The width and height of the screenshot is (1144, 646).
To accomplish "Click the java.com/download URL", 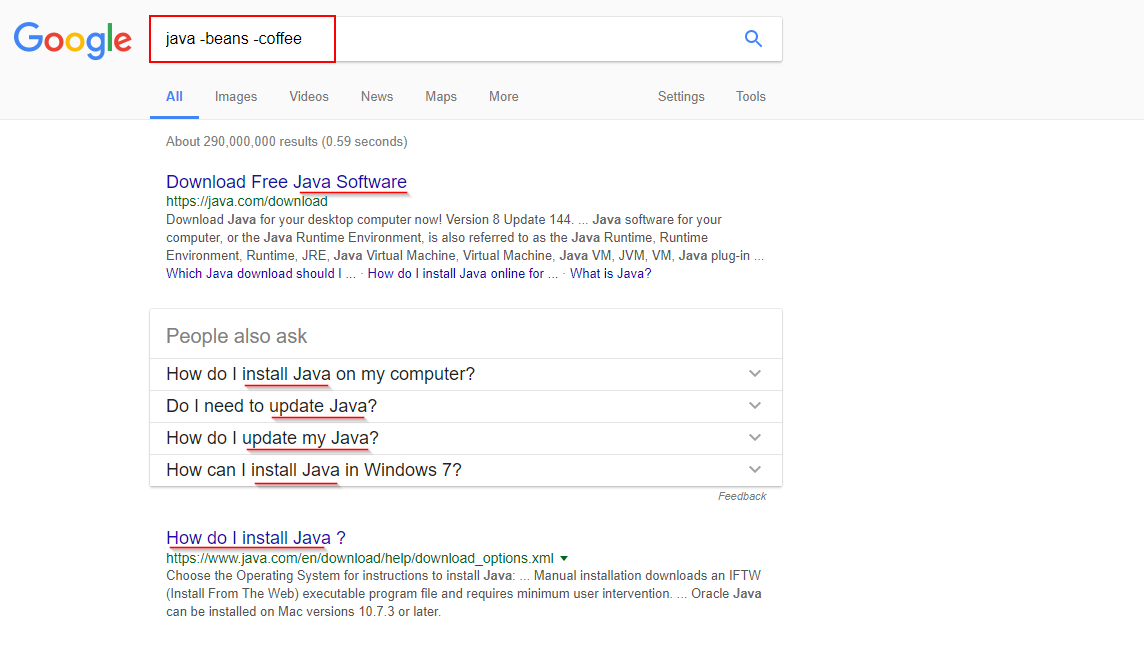I will (247, 201).
